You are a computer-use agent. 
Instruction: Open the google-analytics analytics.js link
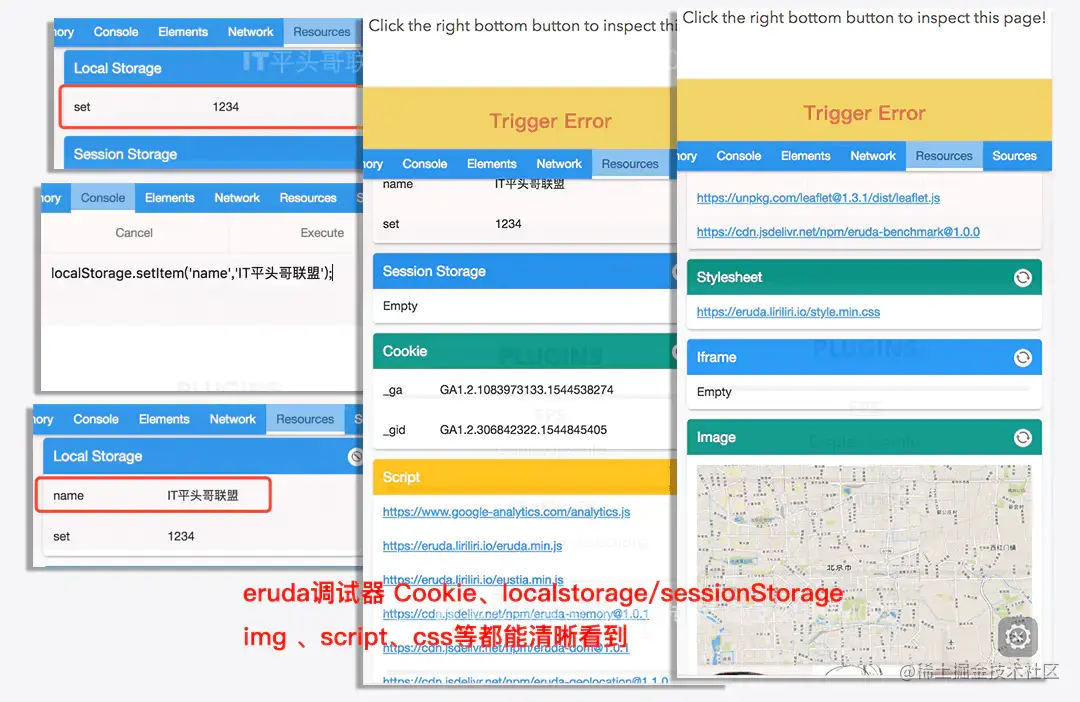pos(506,512)
